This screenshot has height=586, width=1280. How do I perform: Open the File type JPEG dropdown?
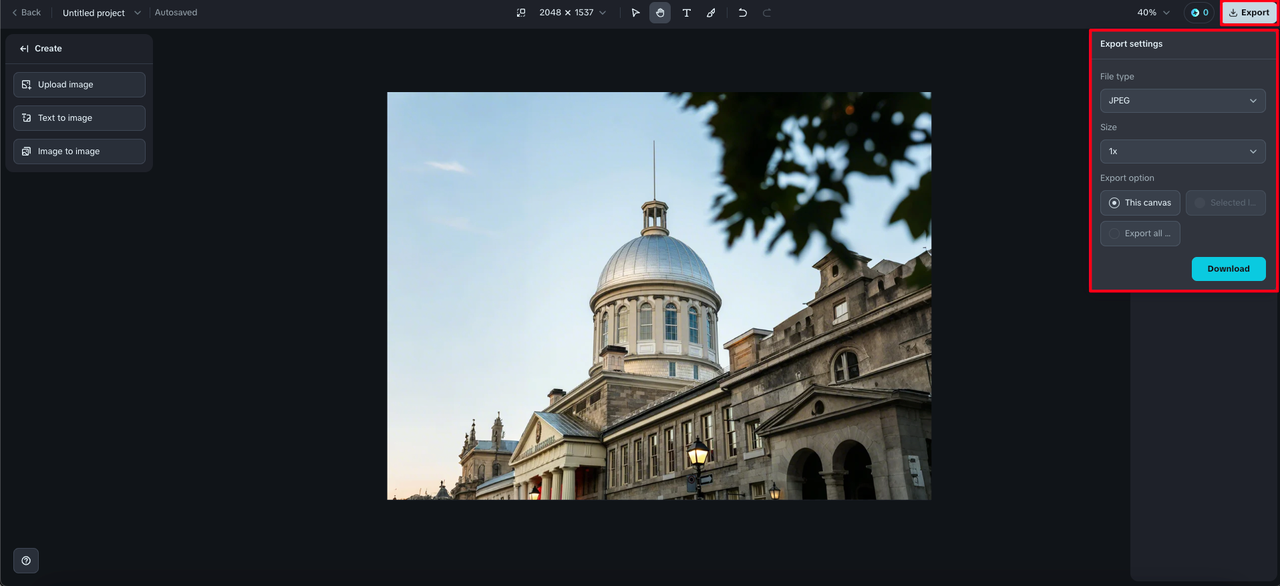[1182, 101]
